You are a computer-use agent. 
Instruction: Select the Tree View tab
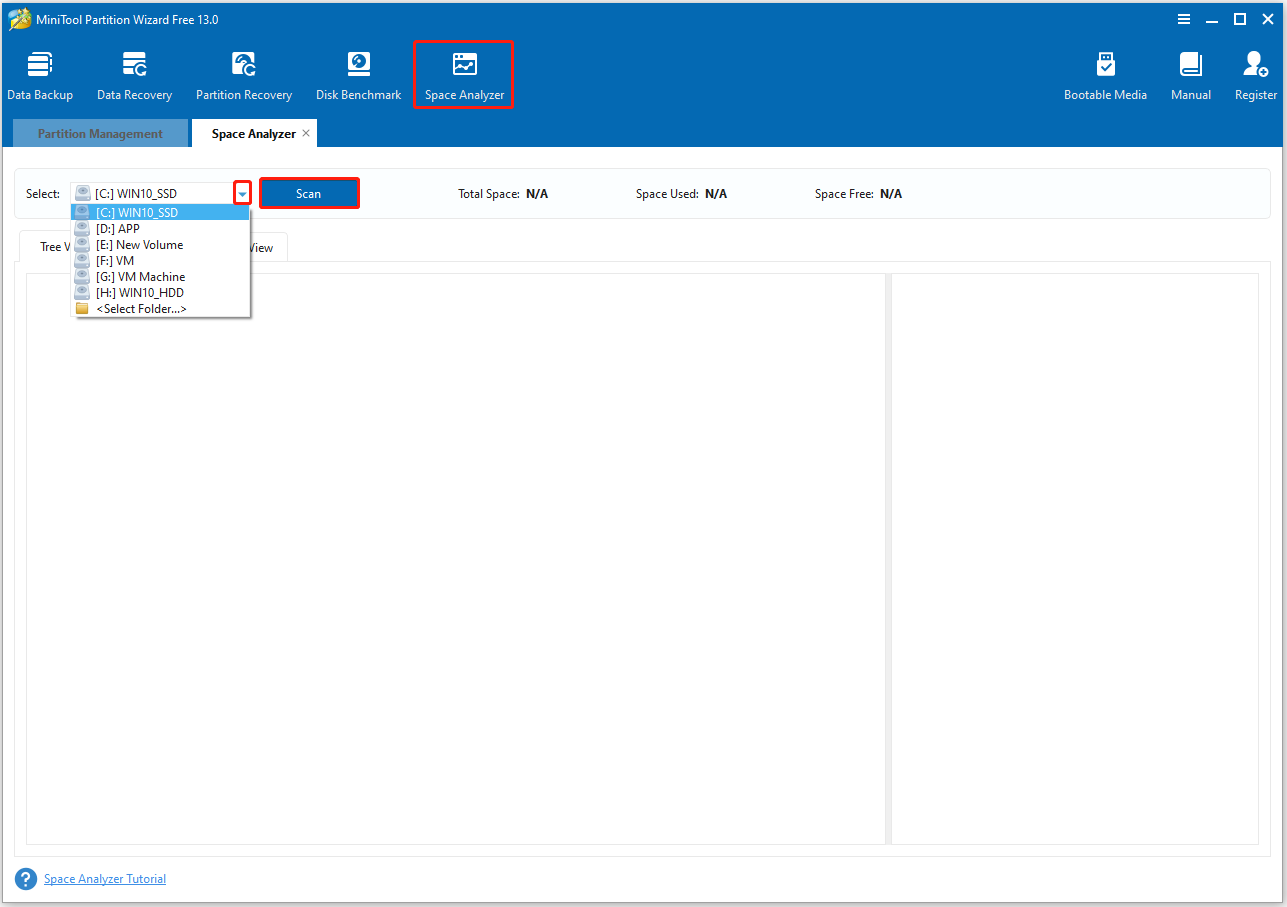point(52,246)
